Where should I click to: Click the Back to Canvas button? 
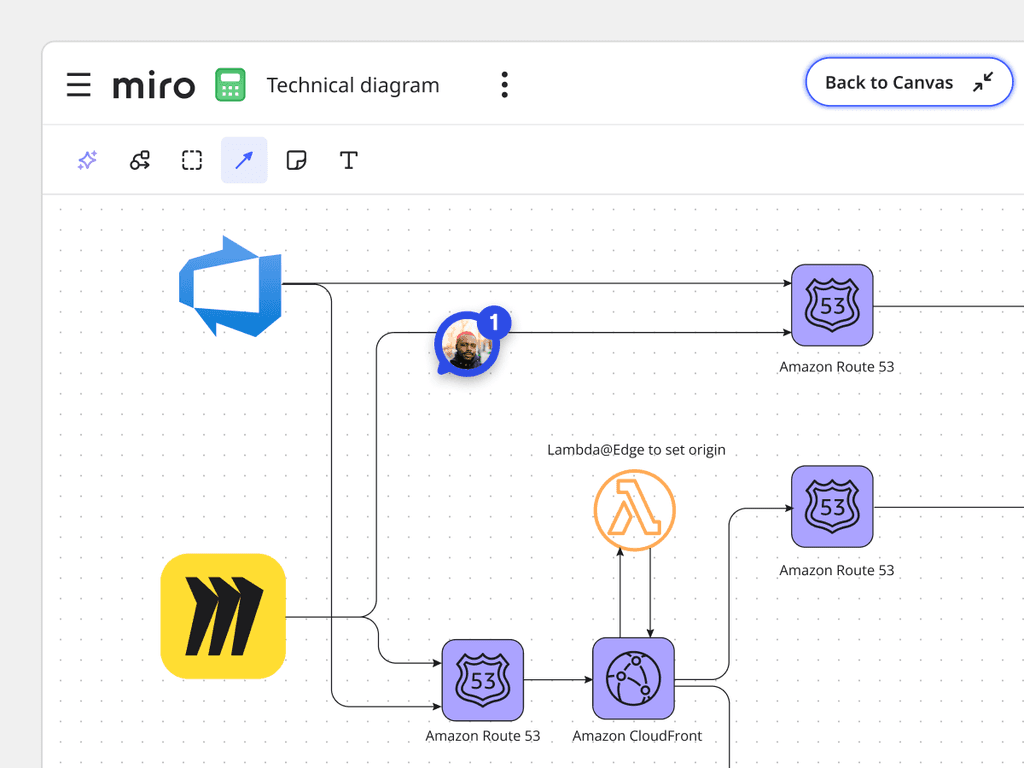point(908,82)
